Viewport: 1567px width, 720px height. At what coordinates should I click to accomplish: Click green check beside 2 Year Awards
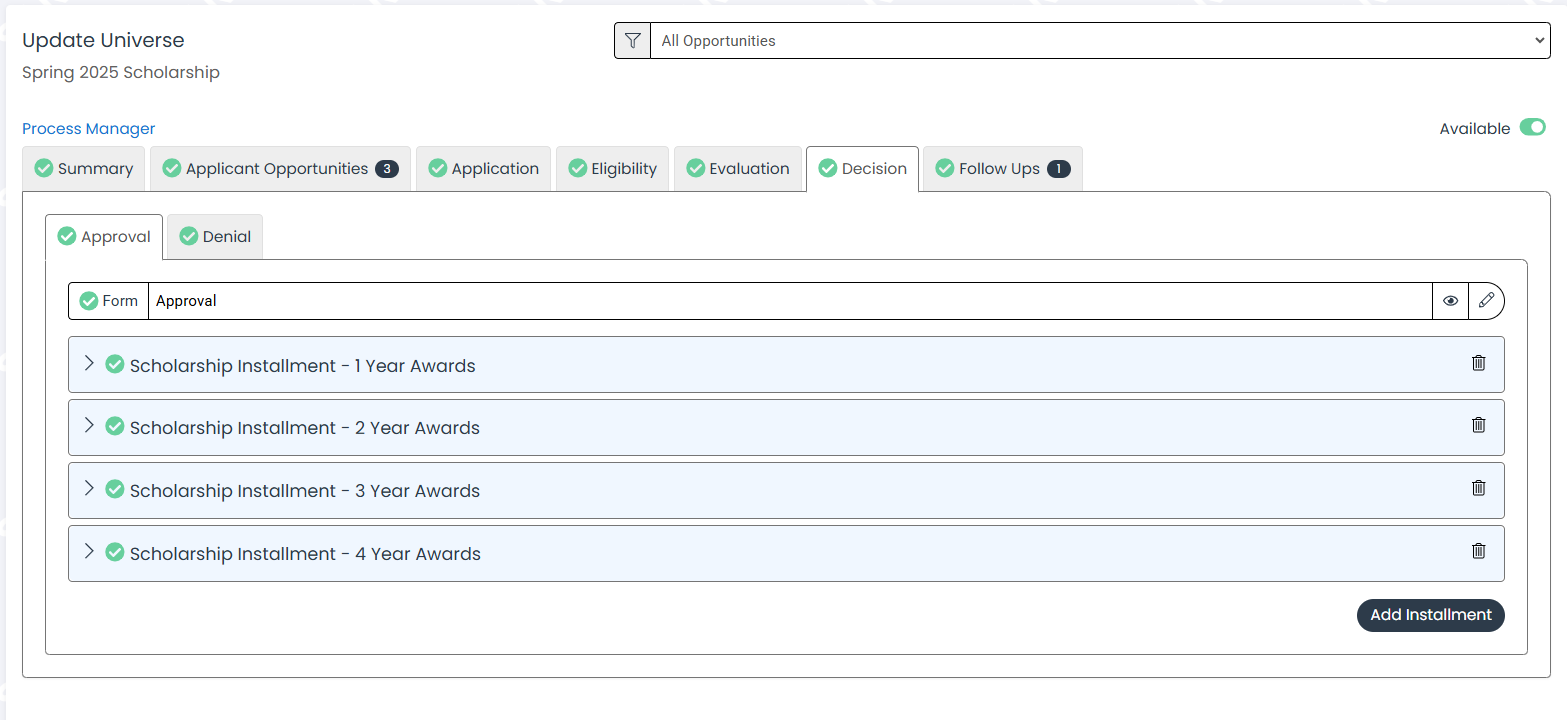pyautogui.click(x=115, y=426)
